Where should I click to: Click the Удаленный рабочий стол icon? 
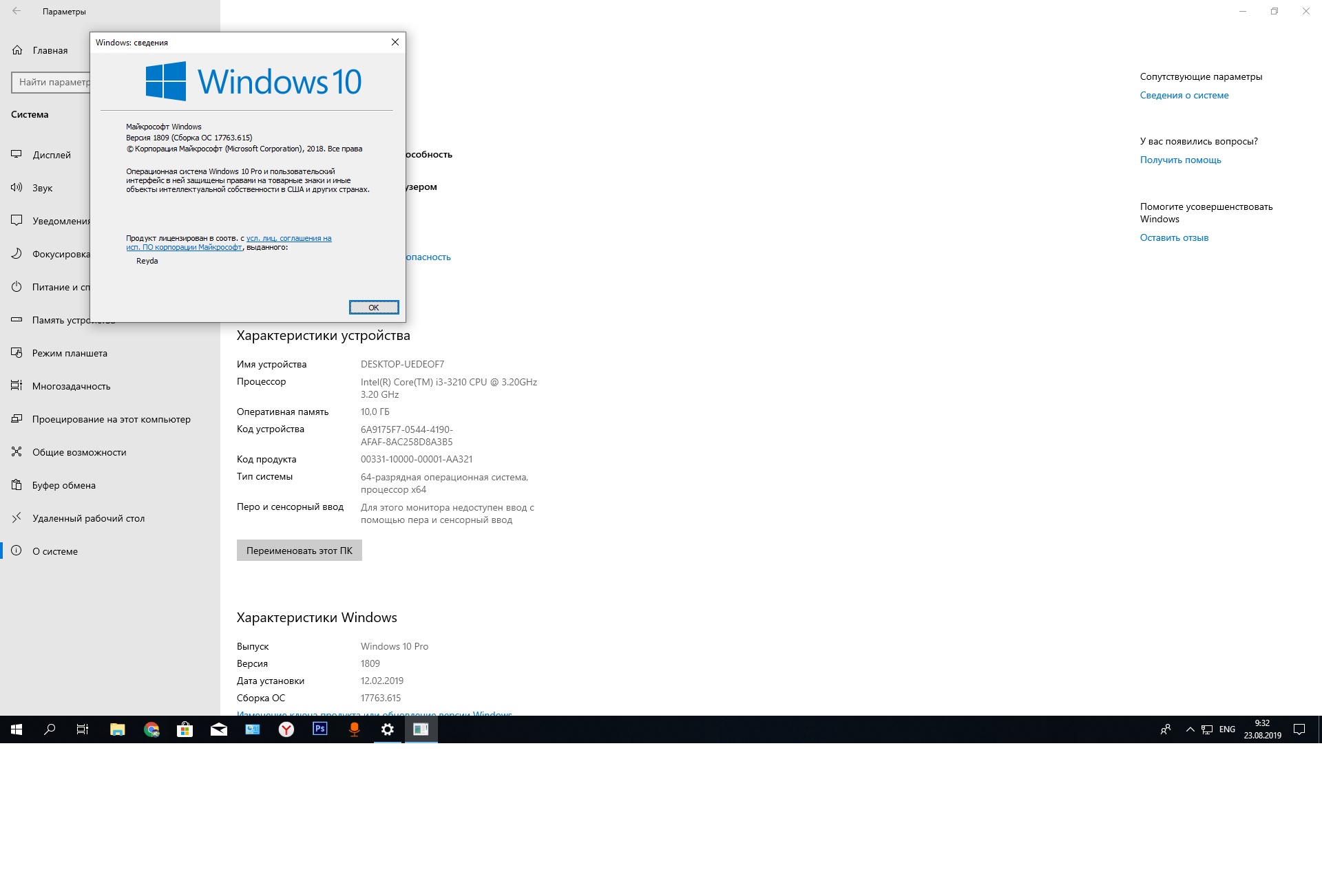click(x=17, y=518)
